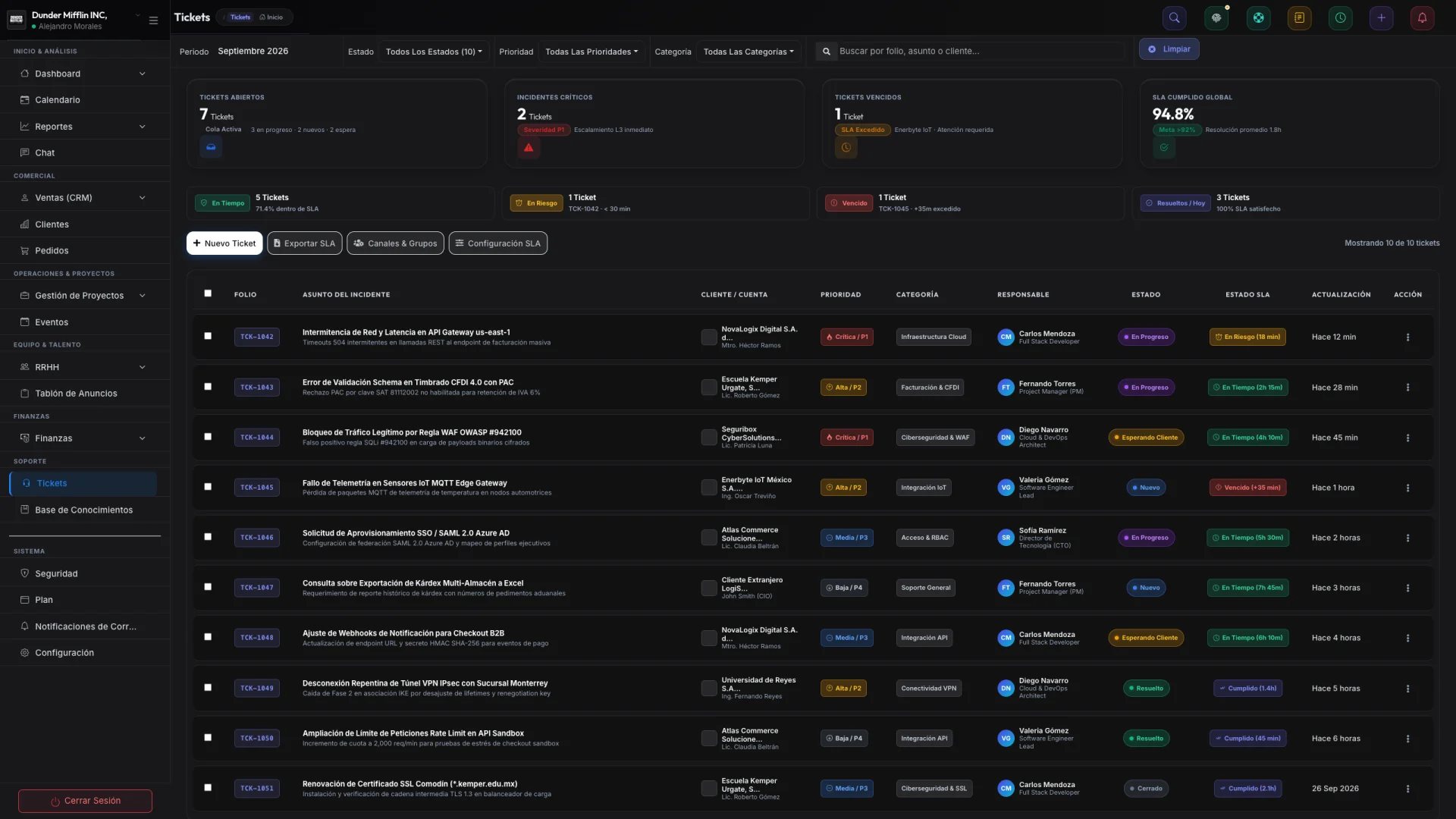This screenshot has width=1456, height=819.
Task: Toggle the select-all checkbox in table header
Action: click(x=208, y=293)
